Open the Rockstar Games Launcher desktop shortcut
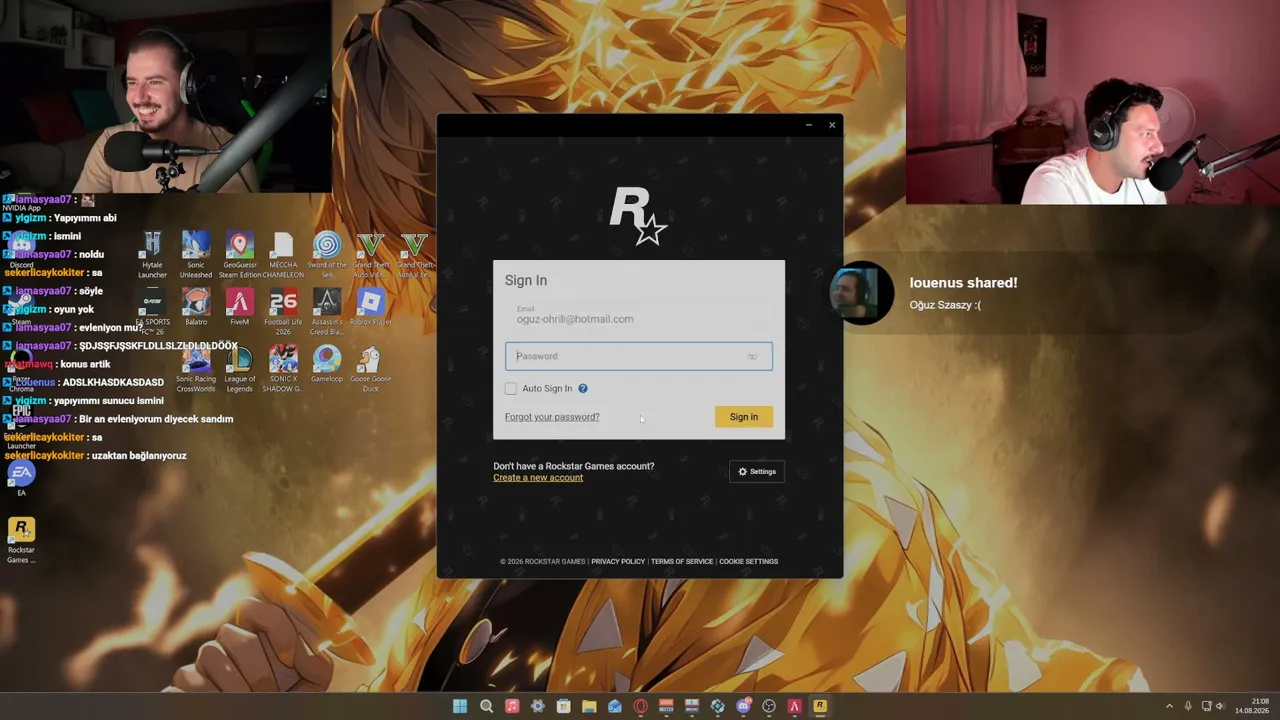Image resolution: width=1280 pixels, height=720 pixels. (x=21, y=540)
